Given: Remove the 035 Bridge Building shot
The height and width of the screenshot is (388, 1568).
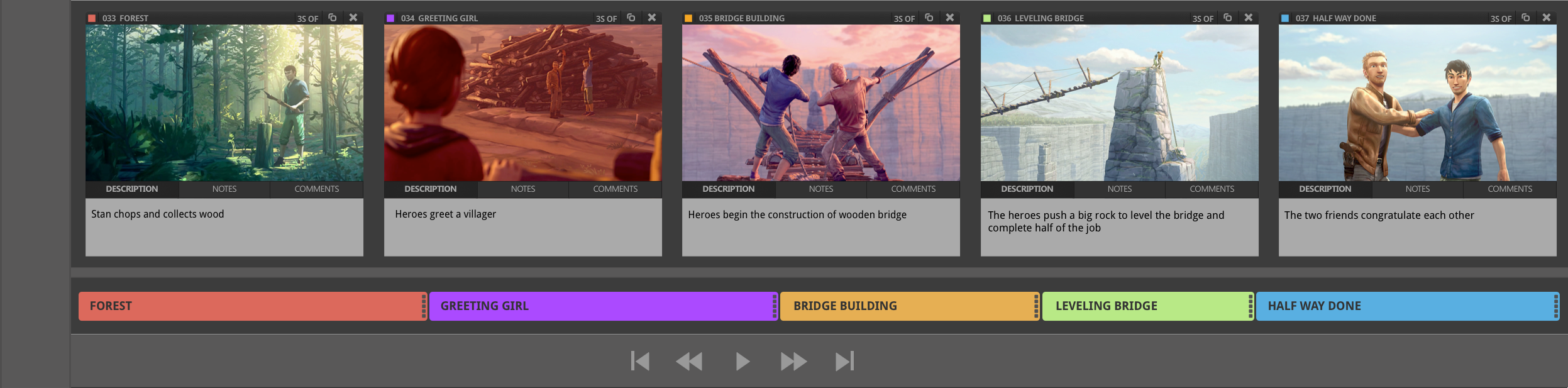Looking at the screenshot, I should (950, 18).
